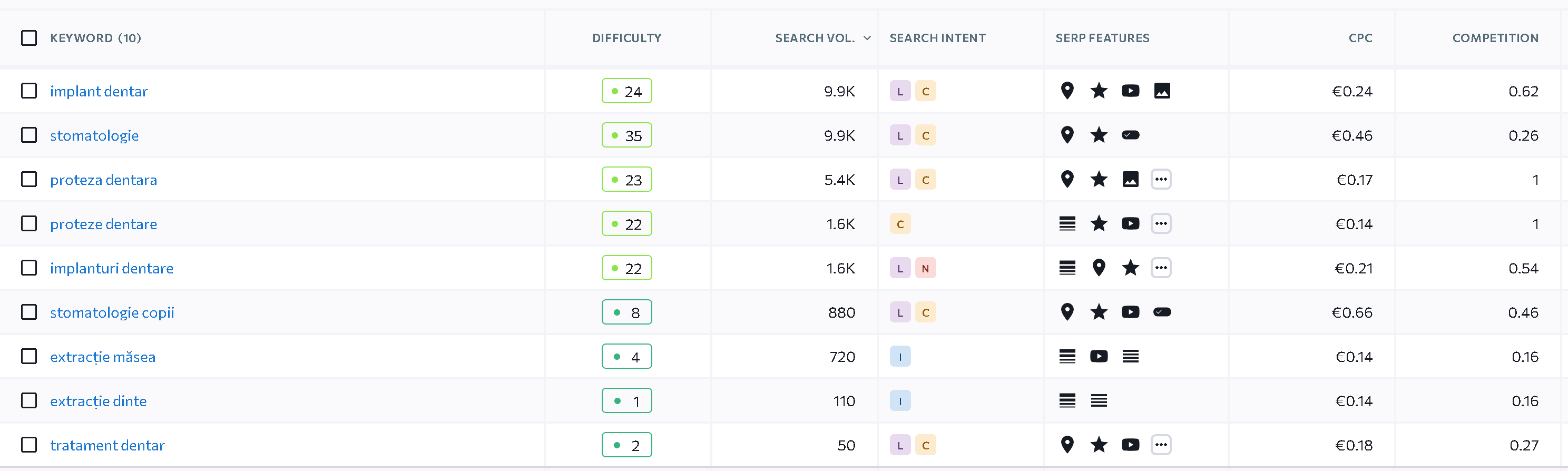
Task: Click the reviews star icon for proteza dentara
Action: pos(1099,180)
